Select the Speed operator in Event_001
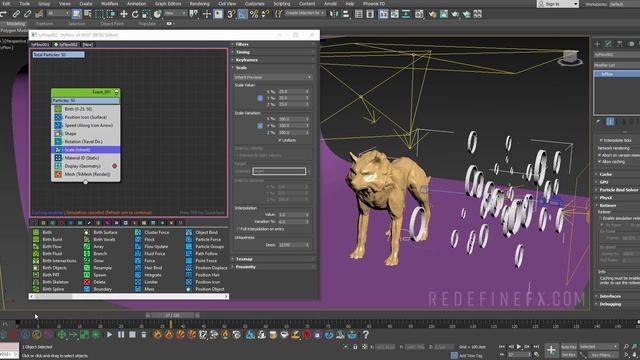640x360 pixels. pos(86,125)
